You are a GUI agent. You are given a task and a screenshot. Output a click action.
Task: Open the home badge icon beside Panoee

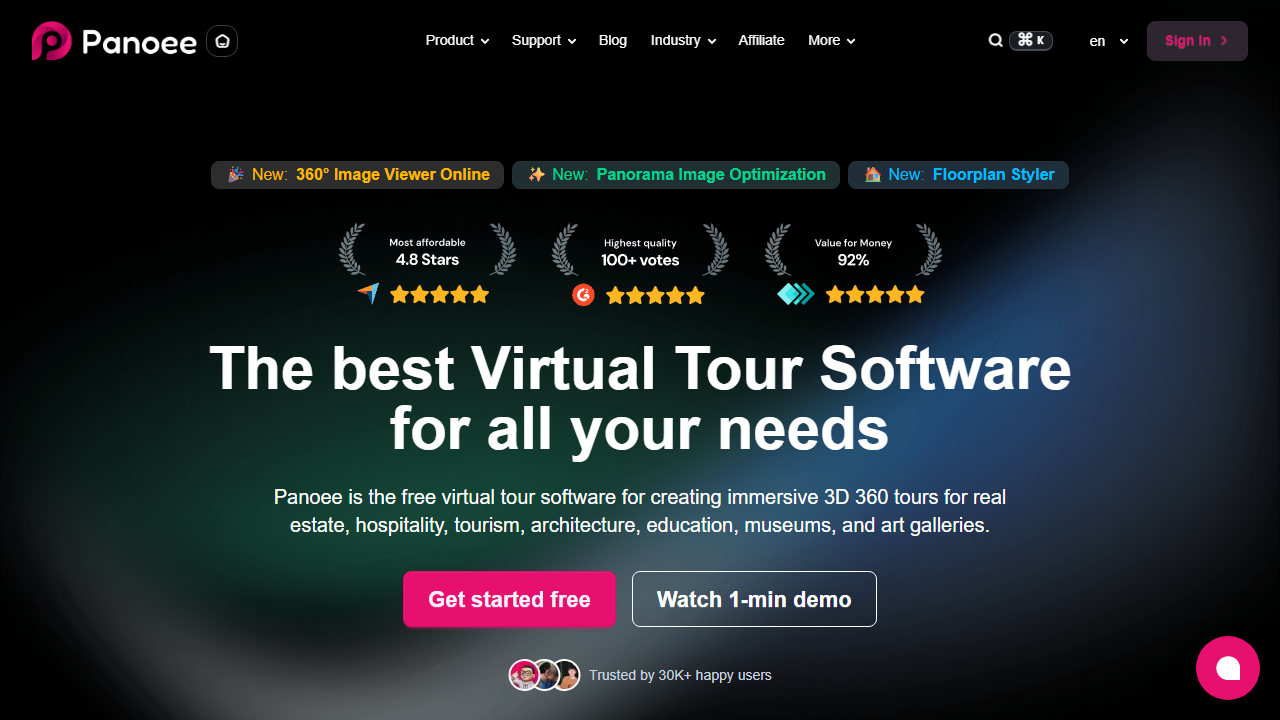pos(222,41)
